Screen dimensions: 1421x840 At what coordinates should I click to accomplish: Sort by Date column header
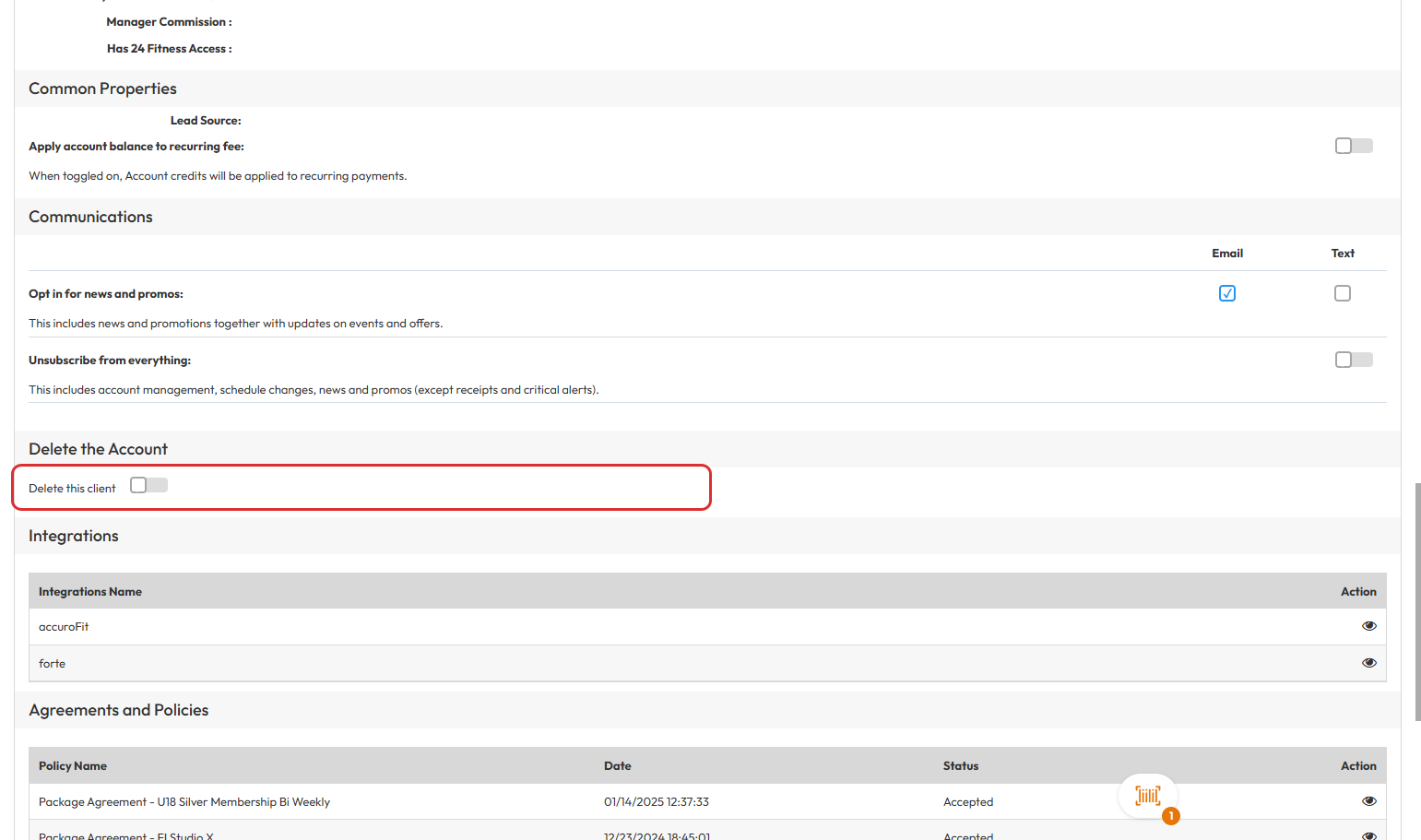[617, 766]
